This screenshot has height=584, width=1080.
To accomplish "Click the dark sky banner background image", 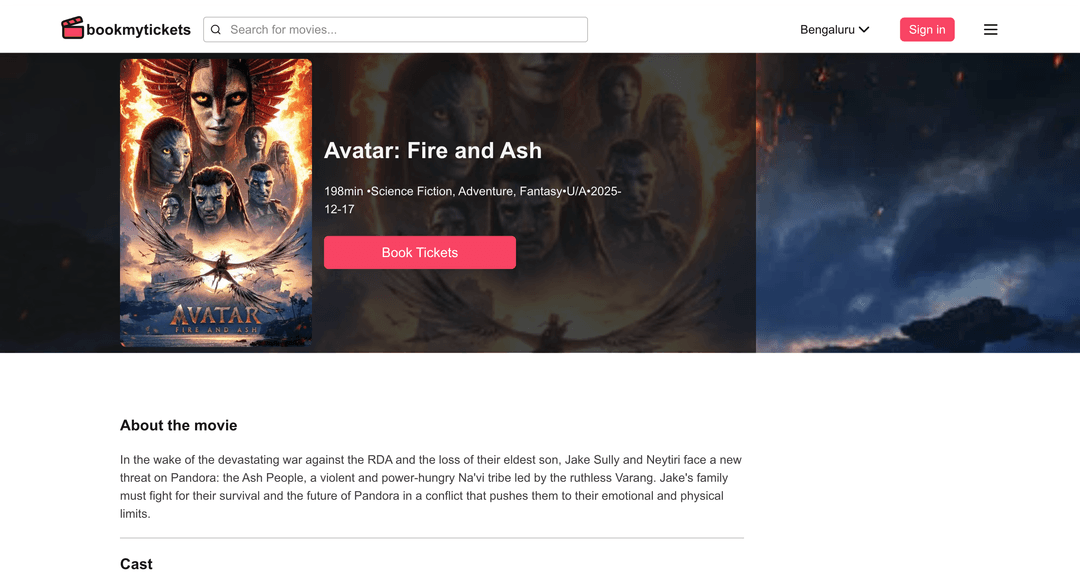I will (917, 203).
